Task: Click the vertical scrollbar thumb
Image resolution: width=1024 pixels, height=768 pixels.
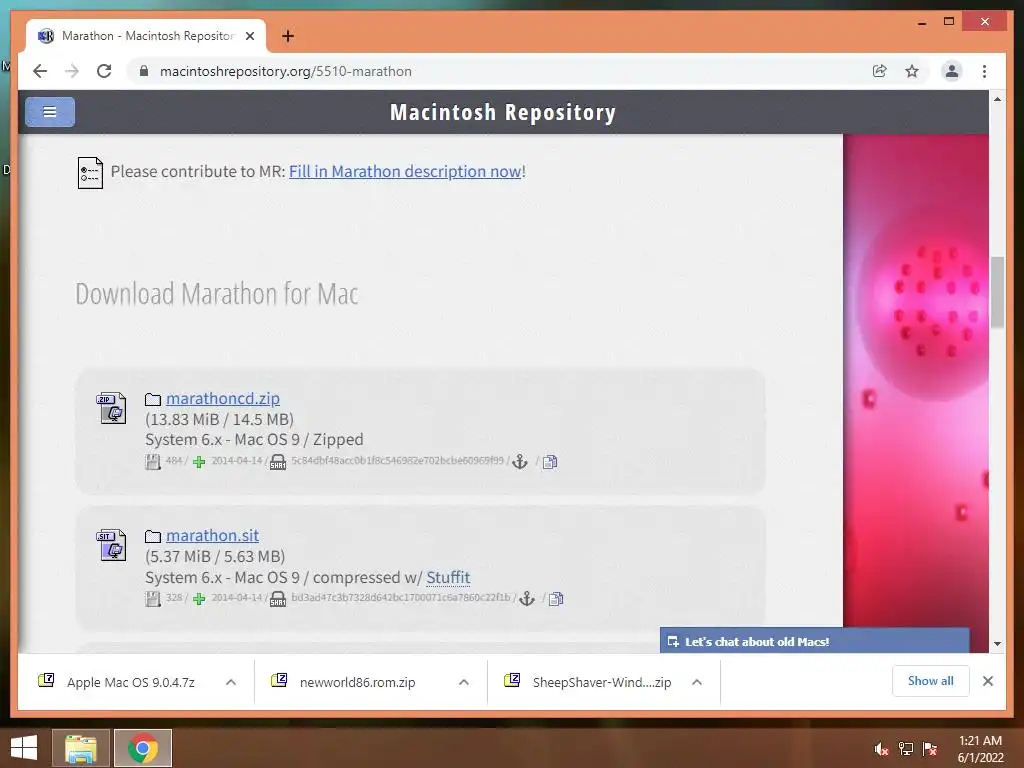Action: click(997, 292)
